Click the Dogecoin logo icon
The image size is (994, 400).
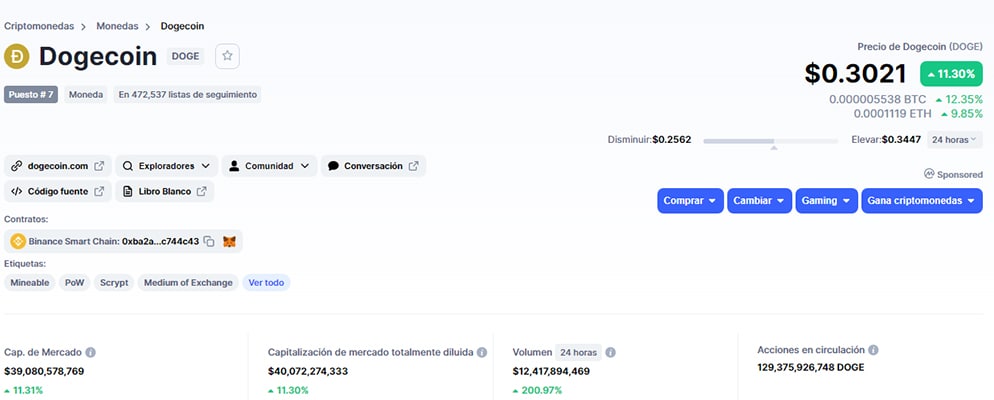16,56
